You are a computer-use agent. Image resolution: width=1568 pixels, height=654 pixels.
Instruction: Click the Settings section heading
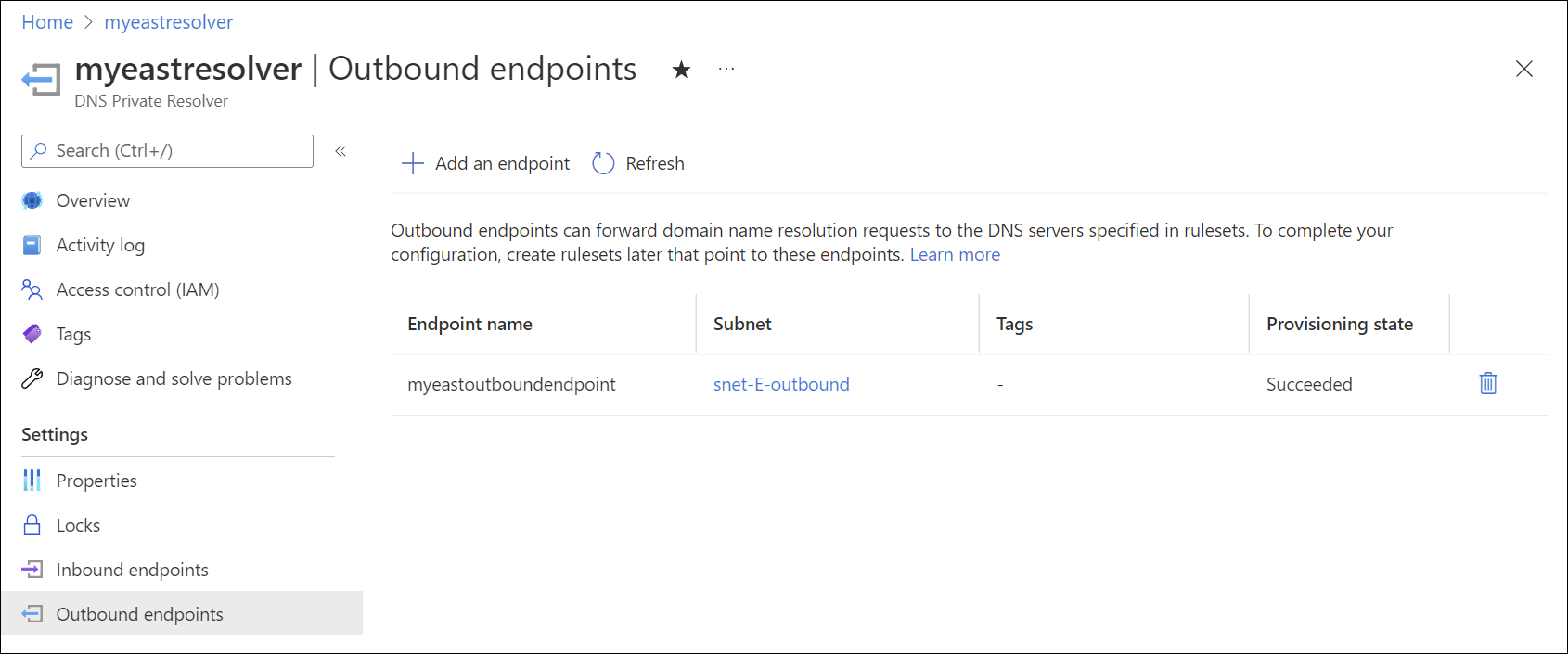pyautogui.click(x=55, y=434)
